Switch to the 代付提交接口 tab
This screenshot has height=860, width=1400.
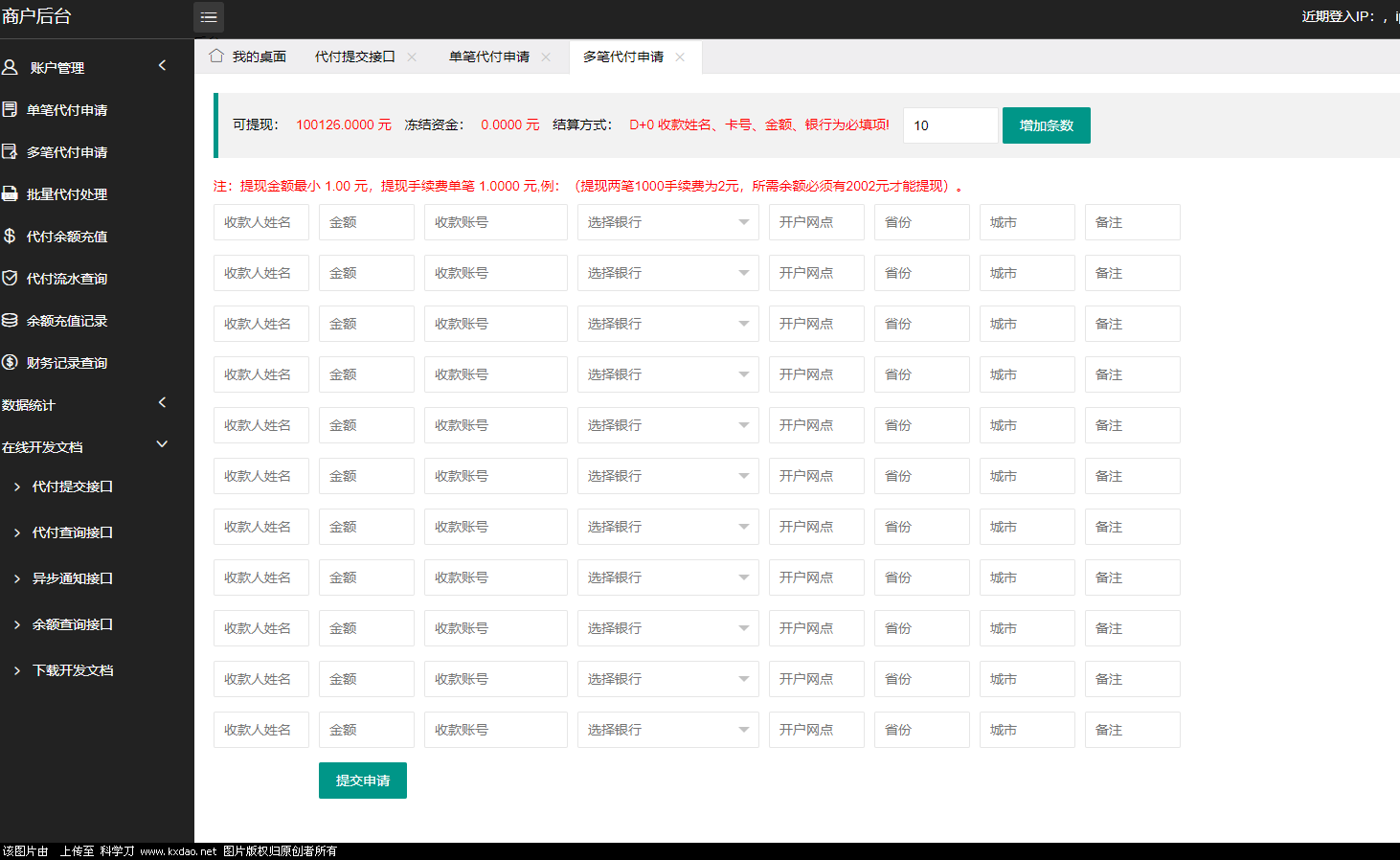354,57
